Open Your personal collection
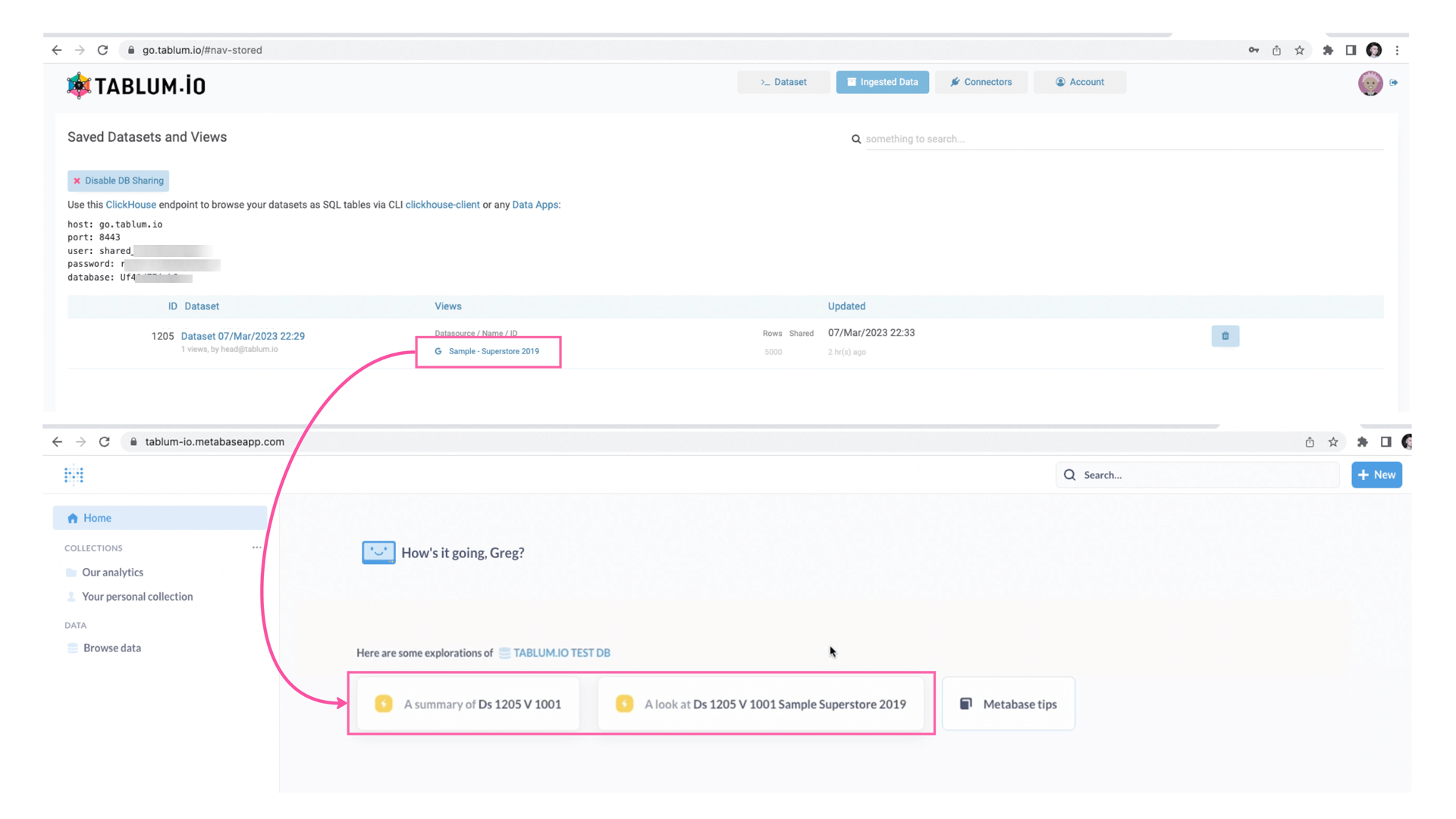 (x=137, y=597)
